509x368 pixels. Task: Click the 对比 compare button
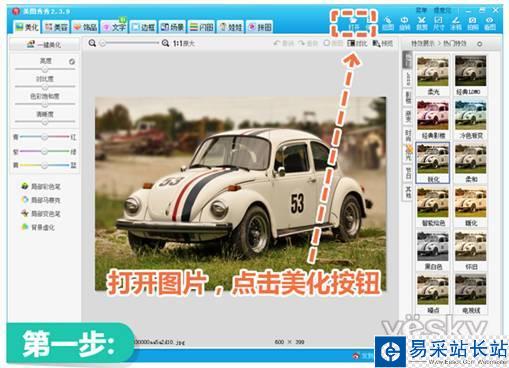tap(357, 43)
